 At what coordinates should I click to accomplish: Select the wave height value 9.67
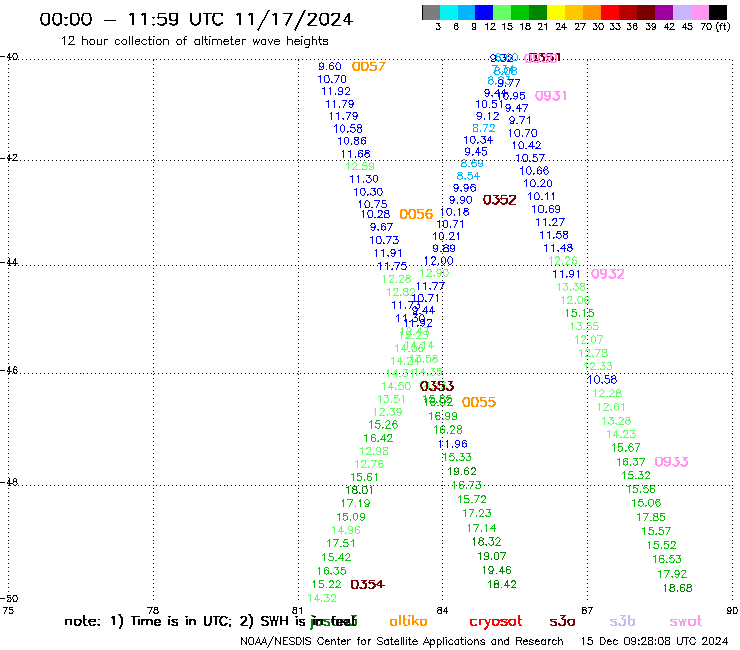point(381,227)
